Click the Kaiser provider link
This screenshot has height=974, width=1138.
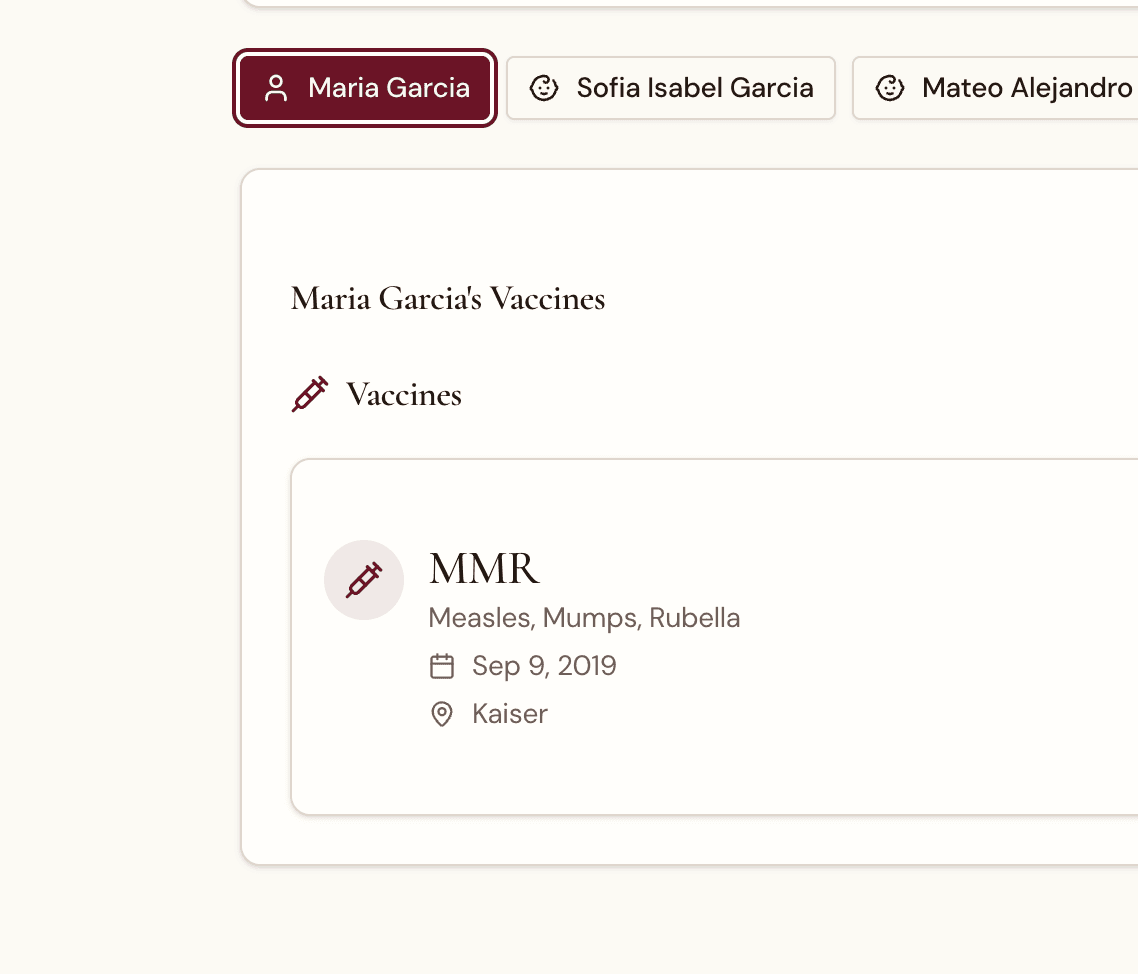pos(510,713)
